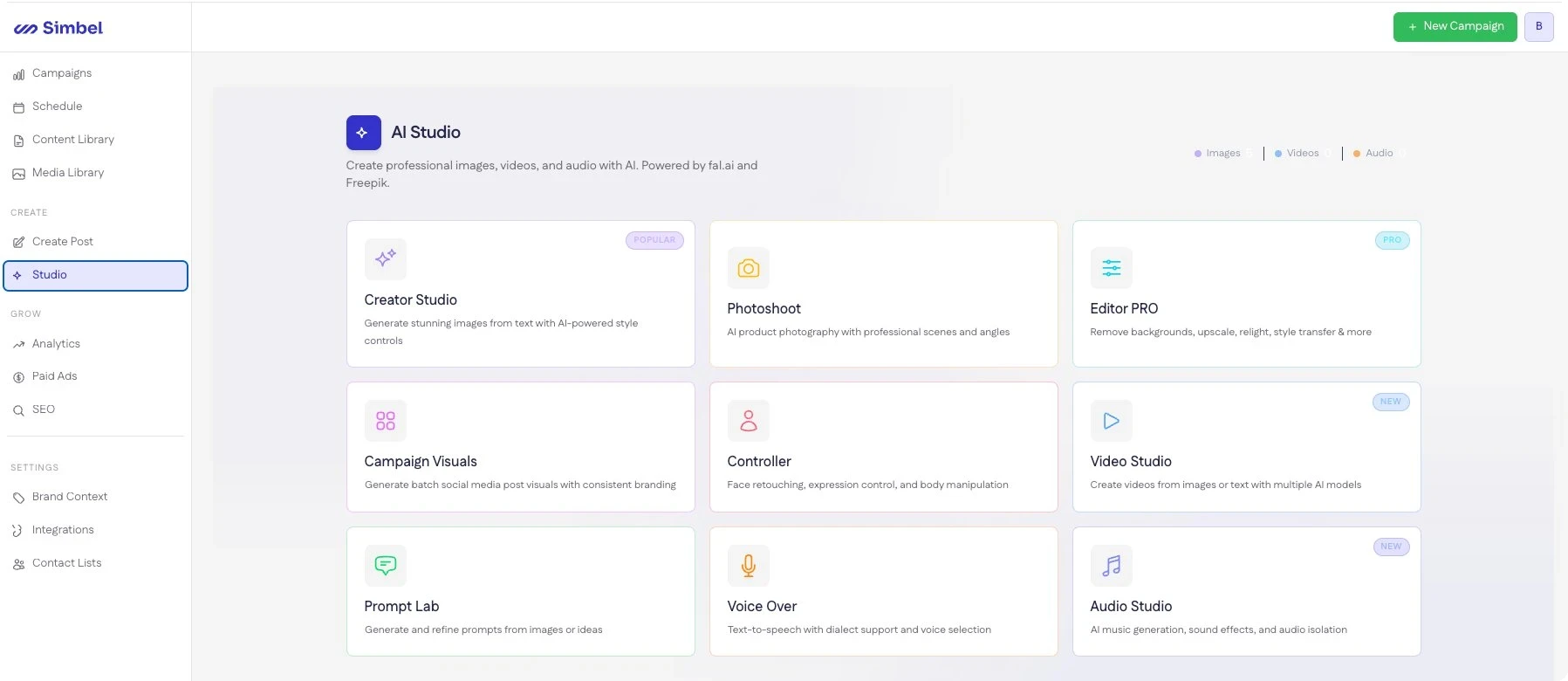
Task: Open the user avatar B menu
Action: [x=1538, y=26]
